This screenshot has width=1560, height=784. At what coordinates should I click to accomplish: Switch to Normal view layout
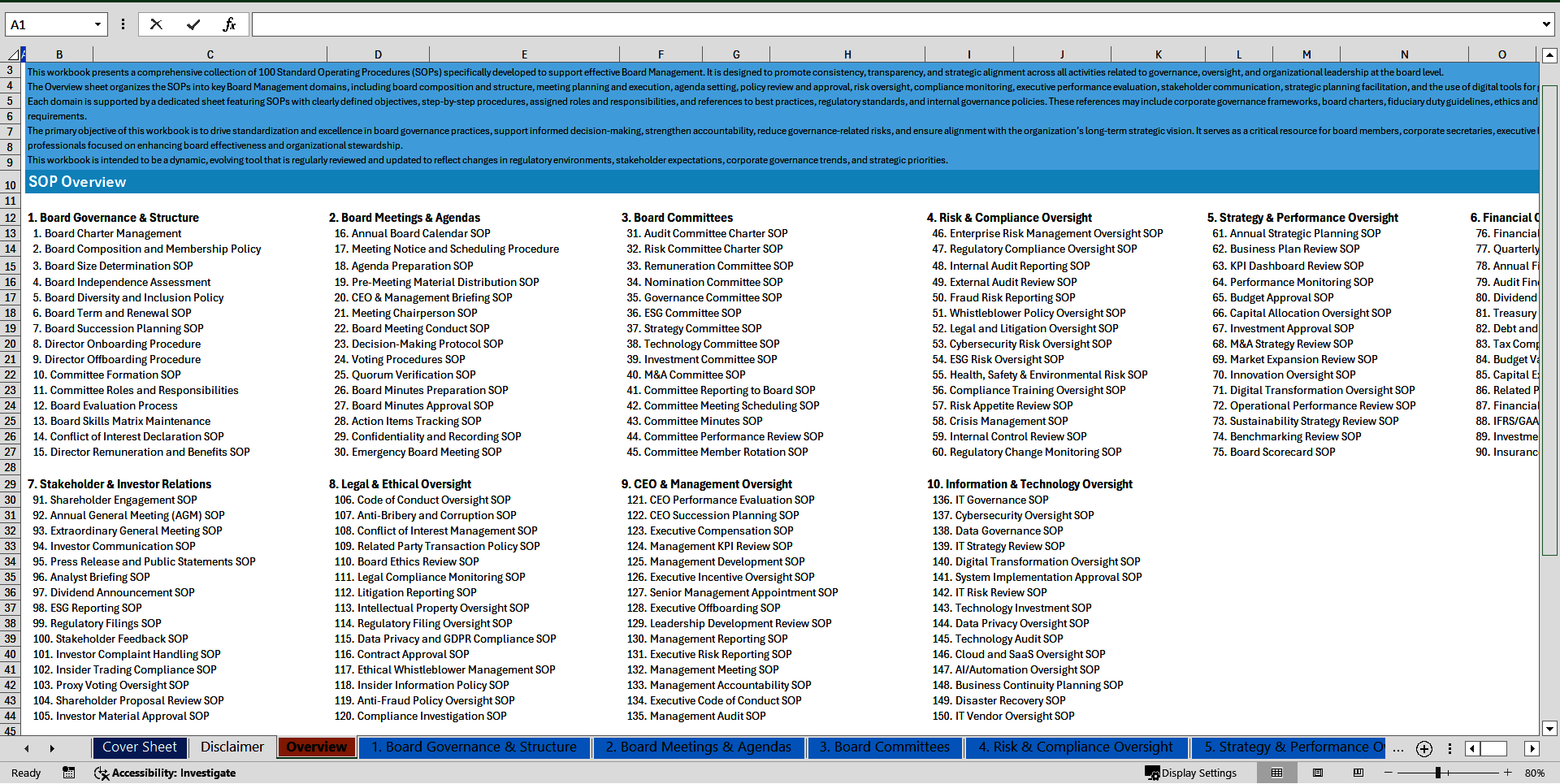1276,773
